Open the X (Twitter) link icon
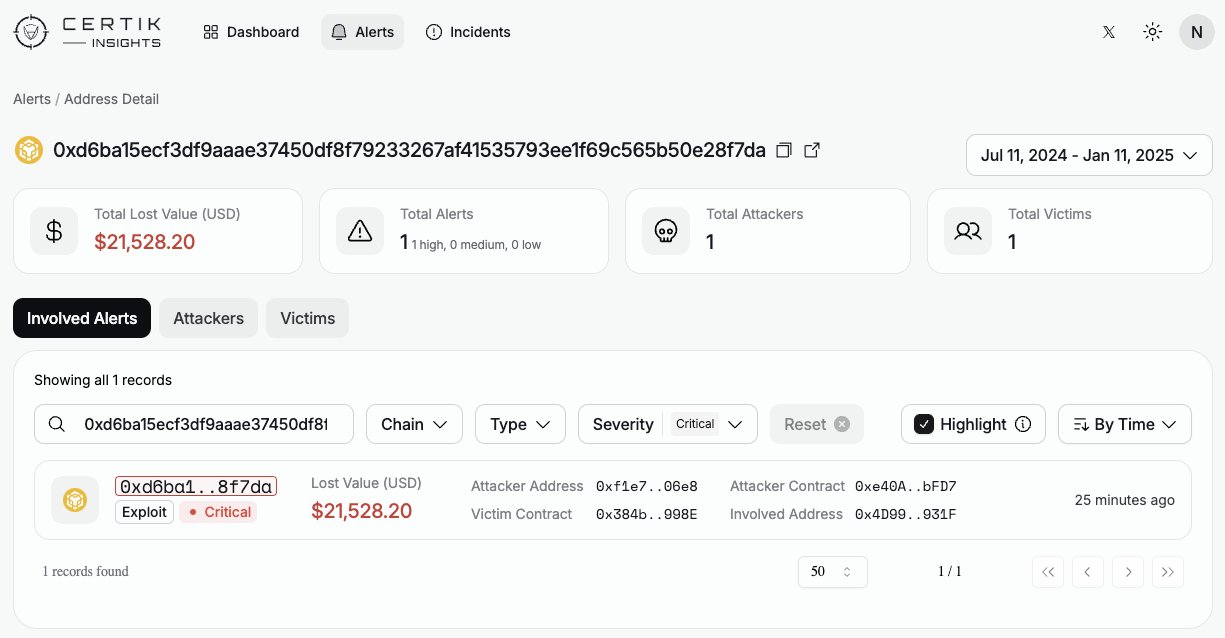The width and height of the screenshot is (1225, 638). (1108, 32)
